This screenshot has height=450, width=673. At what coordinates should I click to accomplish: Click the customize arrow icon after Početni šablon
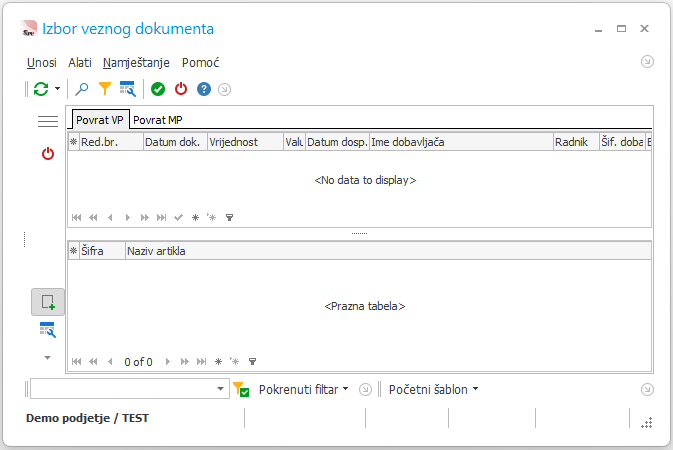coord(647,389)
